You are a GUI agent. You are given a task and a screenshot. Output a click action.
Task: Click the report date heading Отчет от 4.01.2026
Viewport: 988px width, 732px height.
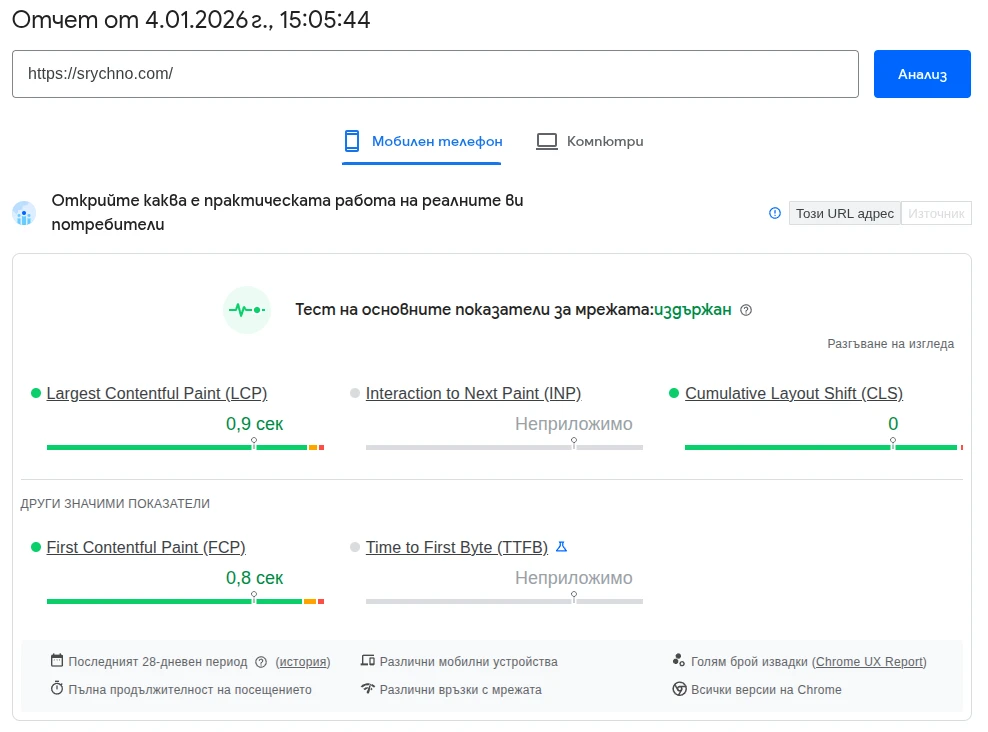[x=191, y=20]
